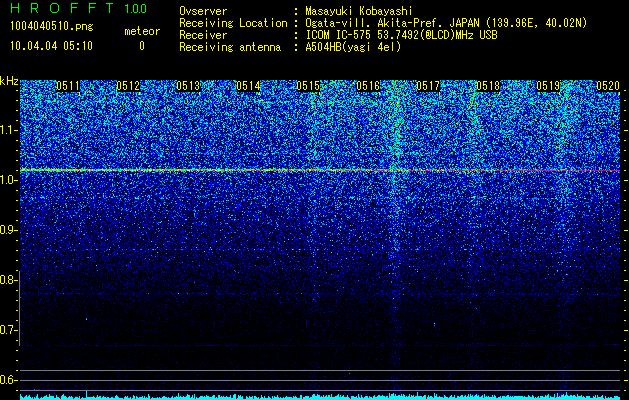The height and width of the screenshot is (400, 629).
Task: Click the 0512 time marker
Action: 128,86
